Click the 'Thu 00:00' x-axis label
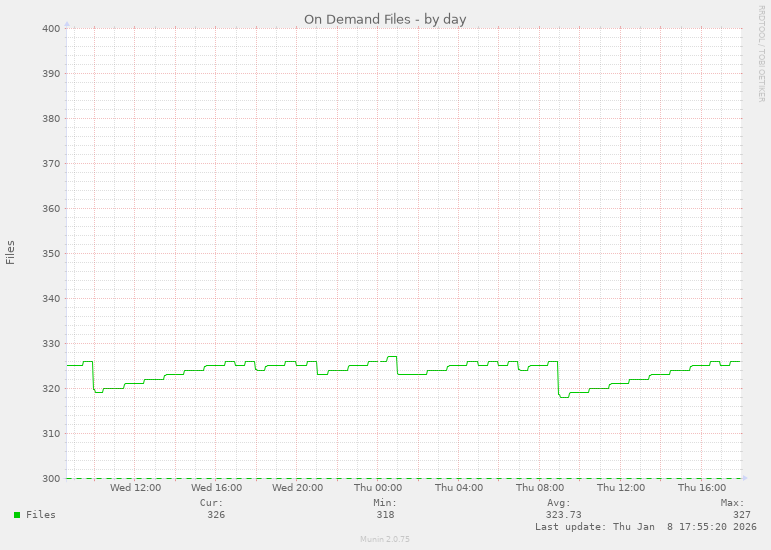Viewport: 771px width, 550px height. coord(378,488)
